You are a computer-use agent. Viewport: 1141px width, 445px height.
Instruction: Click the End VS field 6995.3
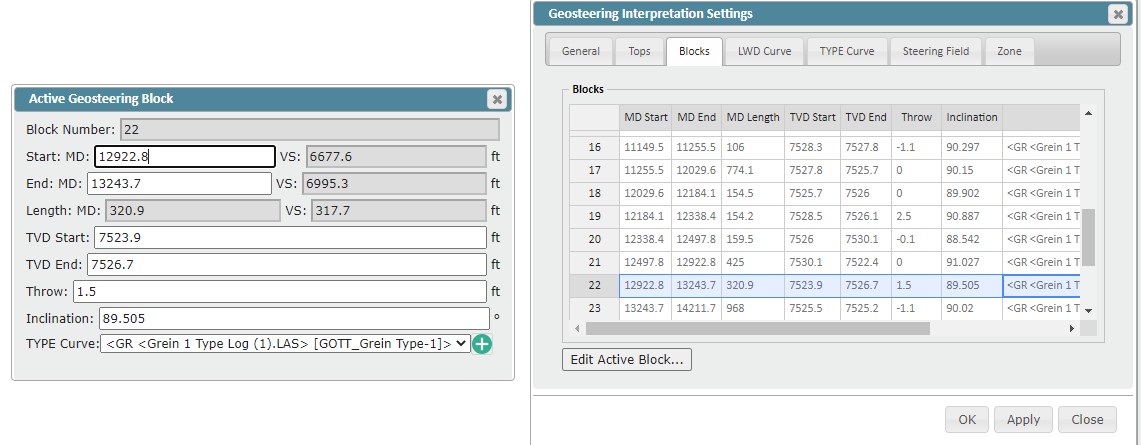point(394,183)
